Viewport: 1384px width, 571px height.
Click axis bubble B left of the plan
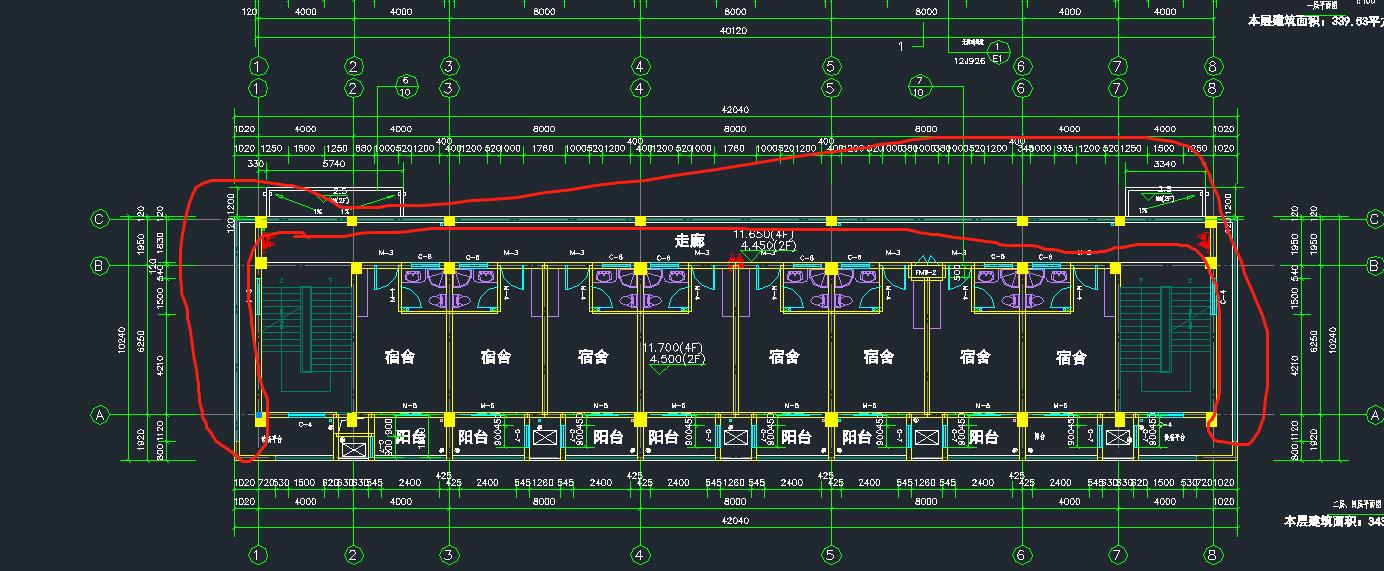click(x=99, y=265)
